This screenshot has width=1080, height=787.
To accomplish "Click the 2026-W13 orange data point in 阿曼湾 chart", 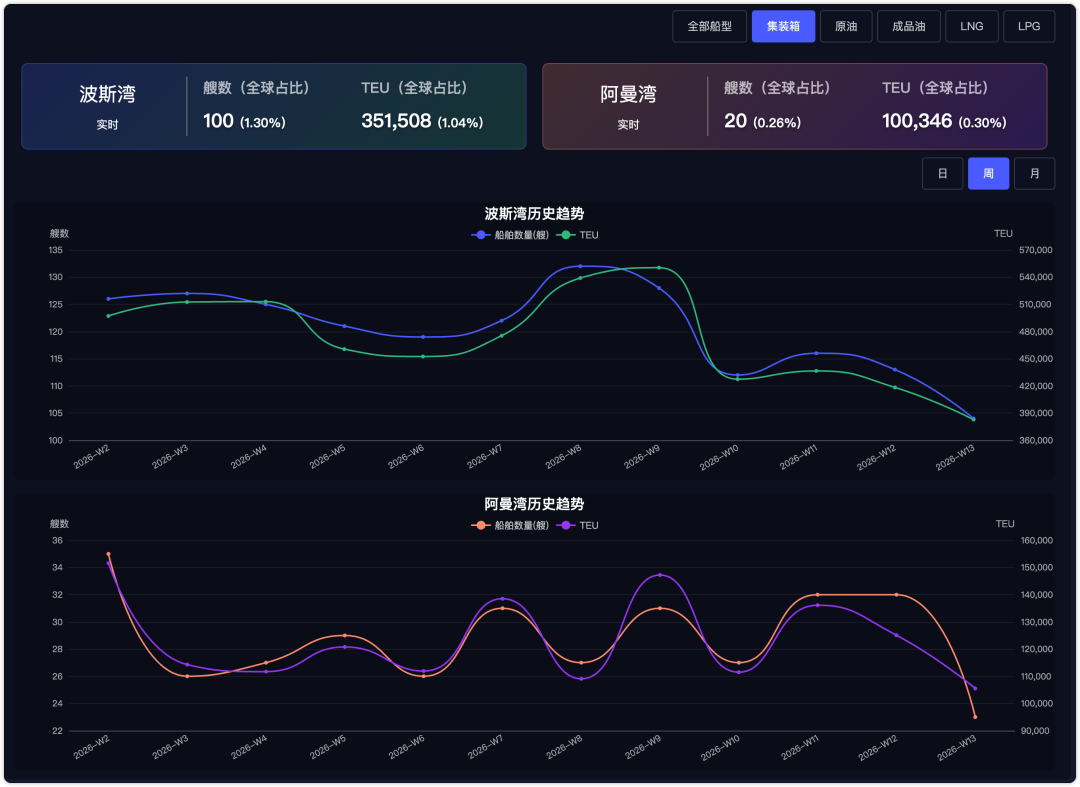I will 975,717.
